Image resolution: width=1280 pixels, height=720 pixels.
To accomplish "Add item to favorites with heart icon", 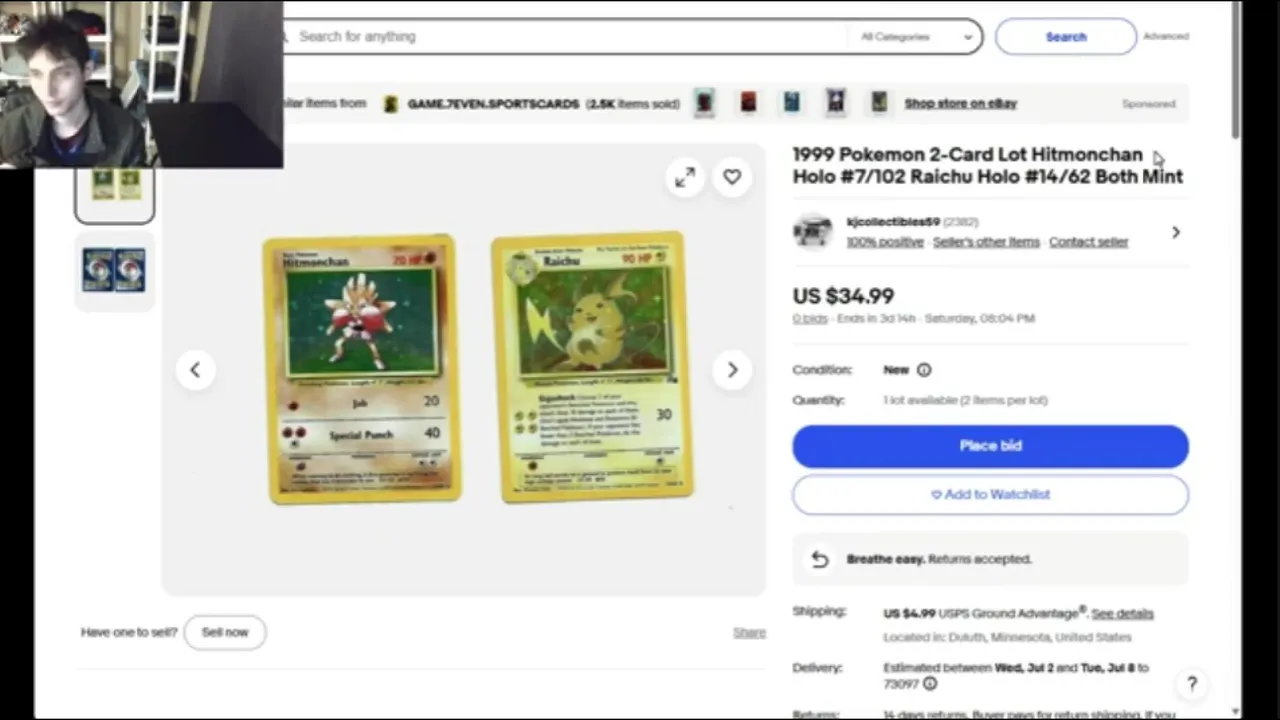I will (732, 178).
